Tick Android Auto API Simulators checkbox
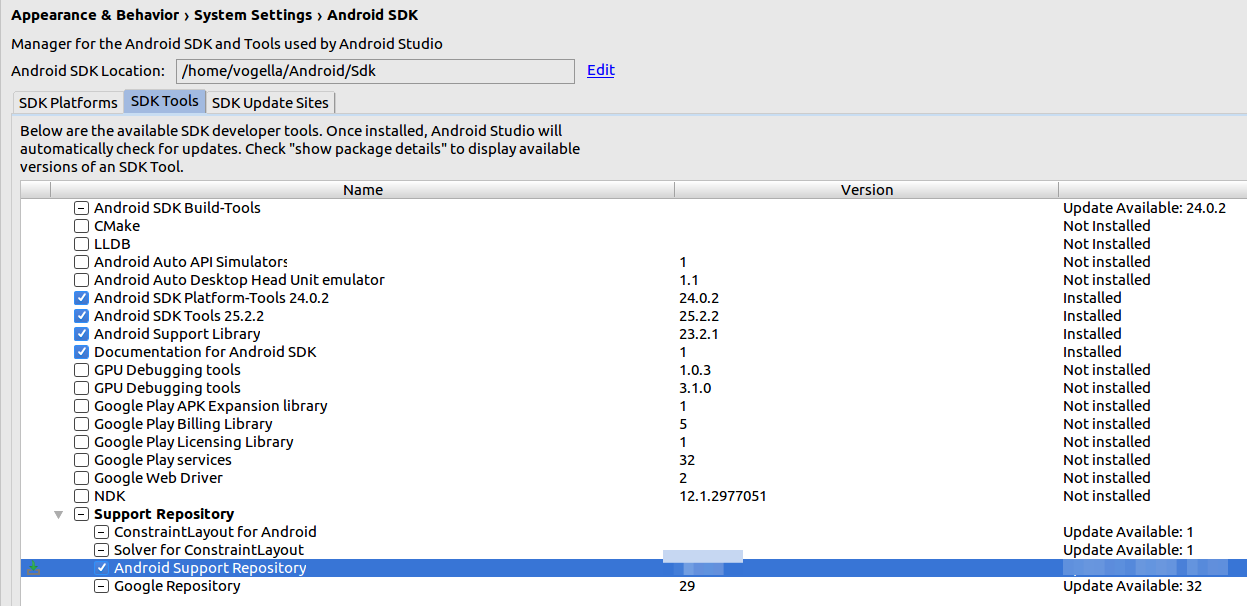Viewport: 1247px width, 606px height. click(x=81, y=262)
